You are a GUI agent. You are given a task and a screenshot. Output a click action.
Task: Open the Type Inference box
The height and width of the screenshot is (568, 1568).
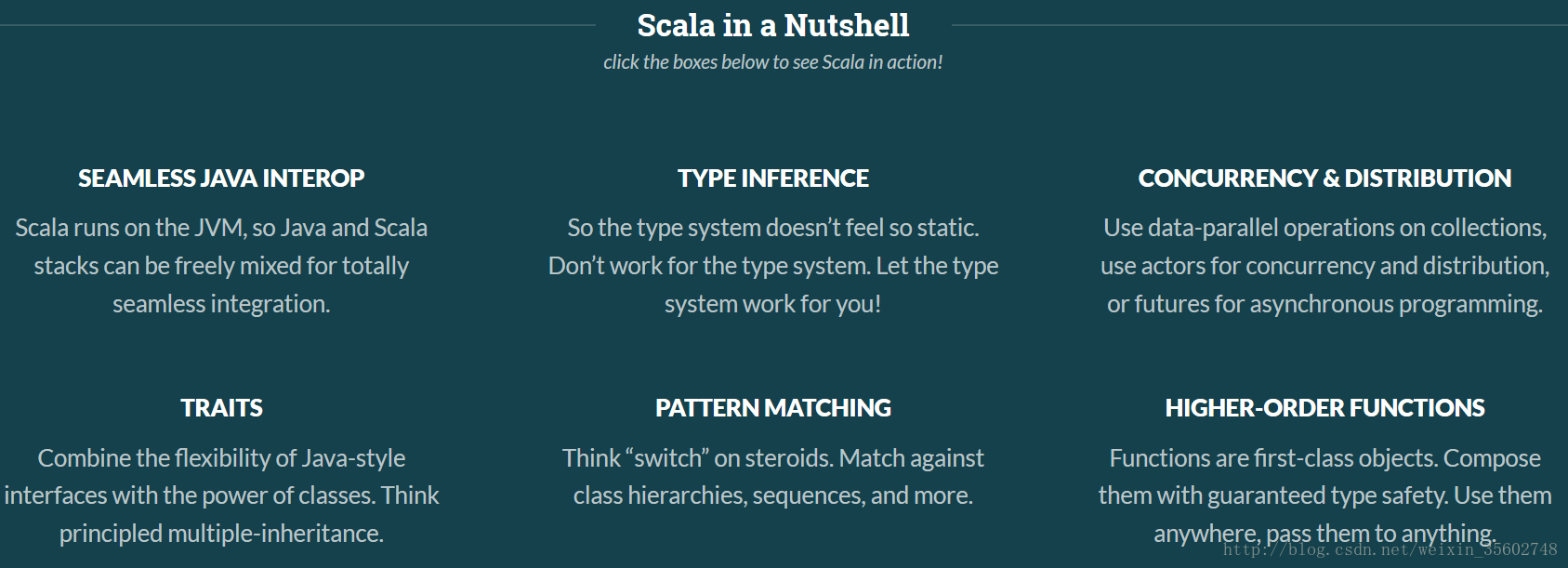click(773, 178)
